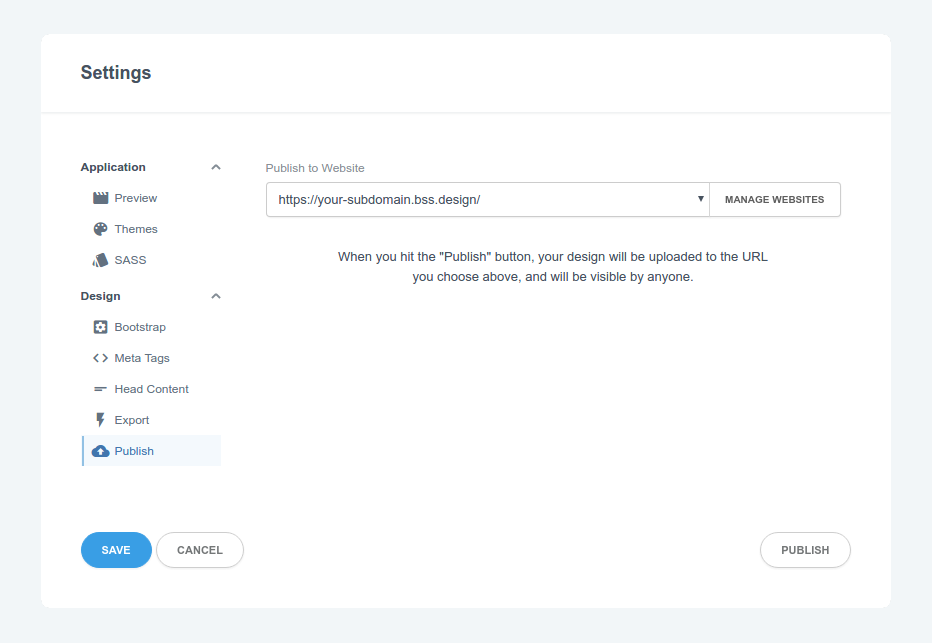
Task: Click the Design section heading
Action: [x=100, y=296]
